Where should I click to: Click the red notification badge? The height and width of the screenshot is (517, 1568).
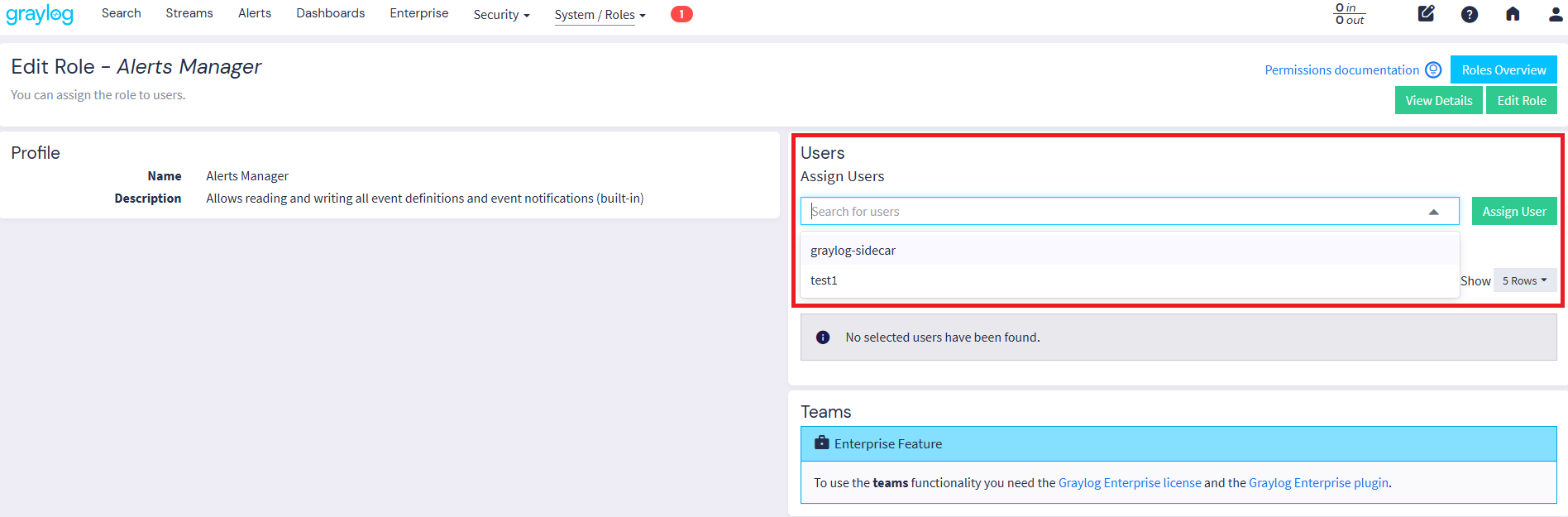pyautogui.click(x=681, y=14)
